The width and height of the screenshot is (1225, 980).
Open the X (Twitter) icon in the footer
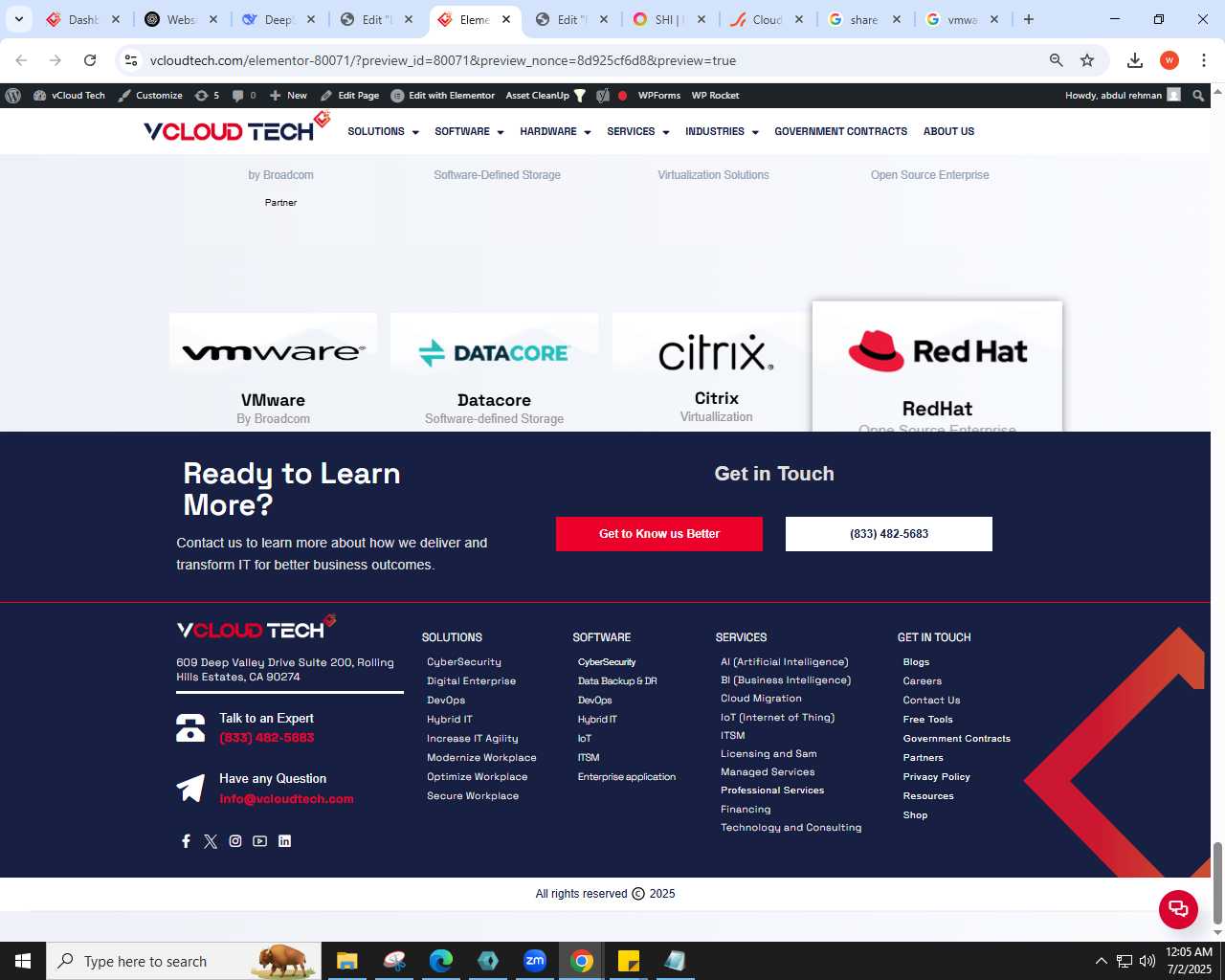(x=211, y=841)
